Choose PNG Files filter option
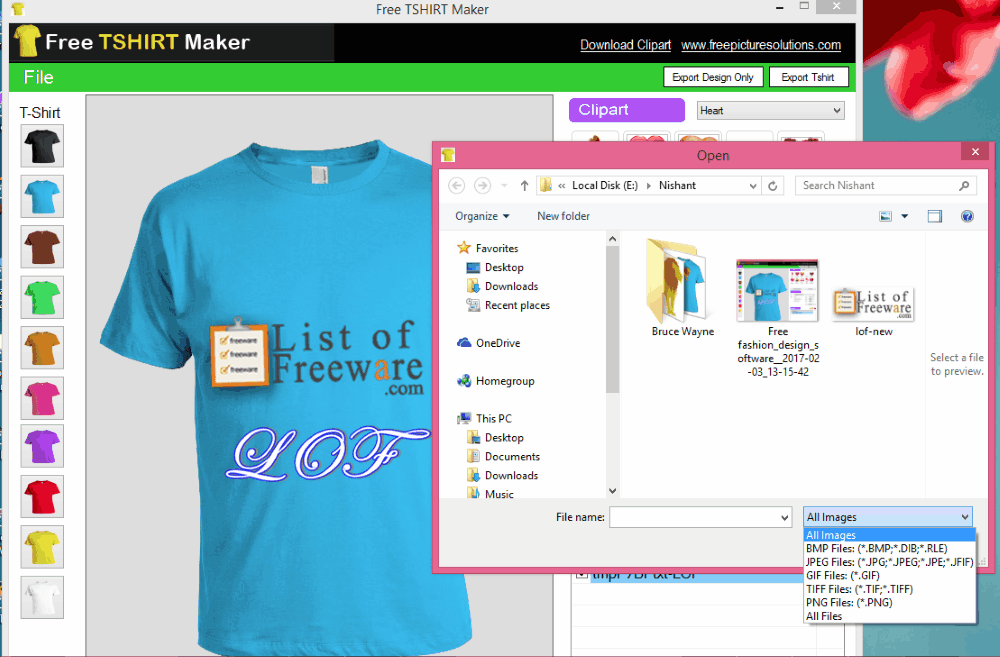The image size is (1000, 657). pyautogui.click(x=890, y=603)
